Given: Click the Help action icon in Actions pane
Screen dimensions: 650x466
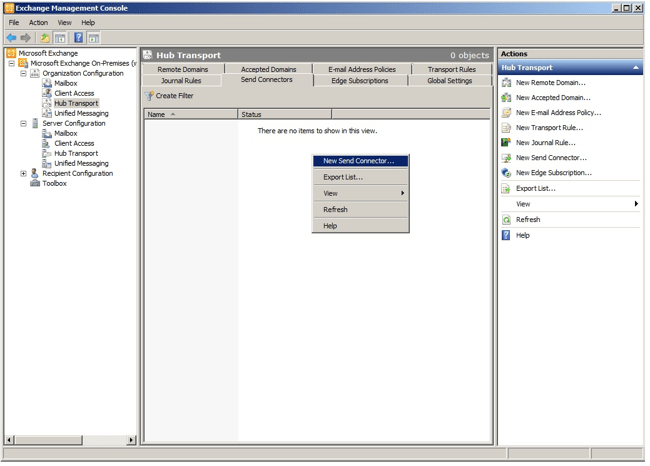Looking at the screenshot, I should point(506,235).
